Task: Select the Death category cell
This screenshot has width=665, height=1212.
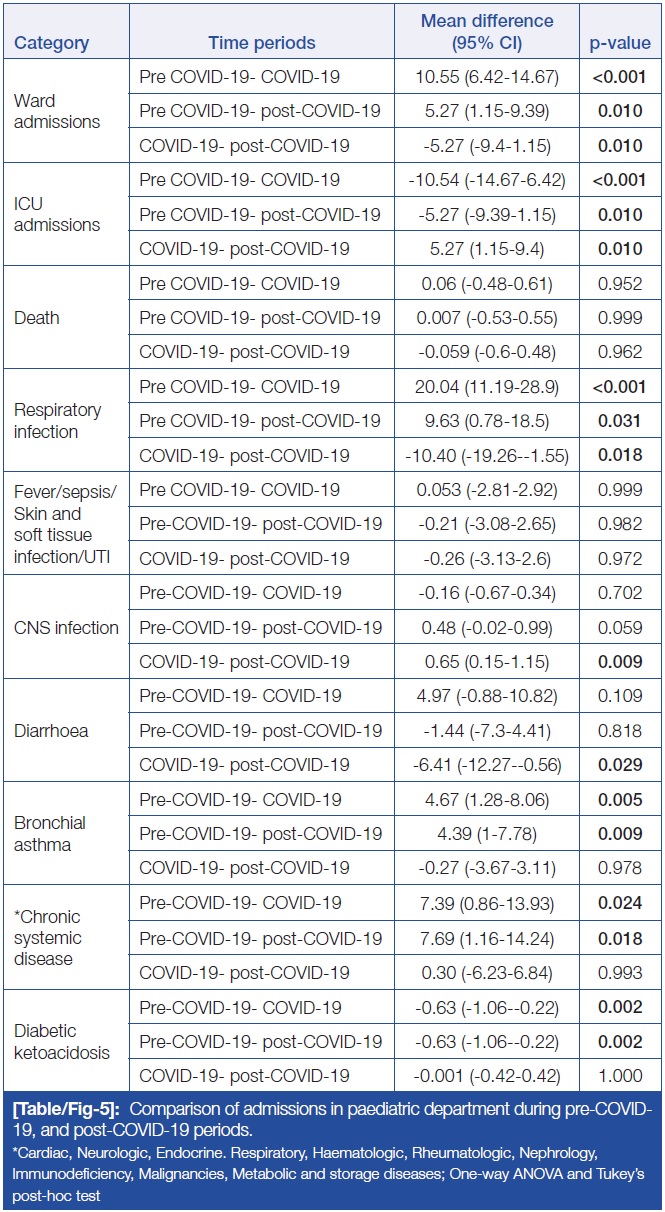Action: point(37,318)
